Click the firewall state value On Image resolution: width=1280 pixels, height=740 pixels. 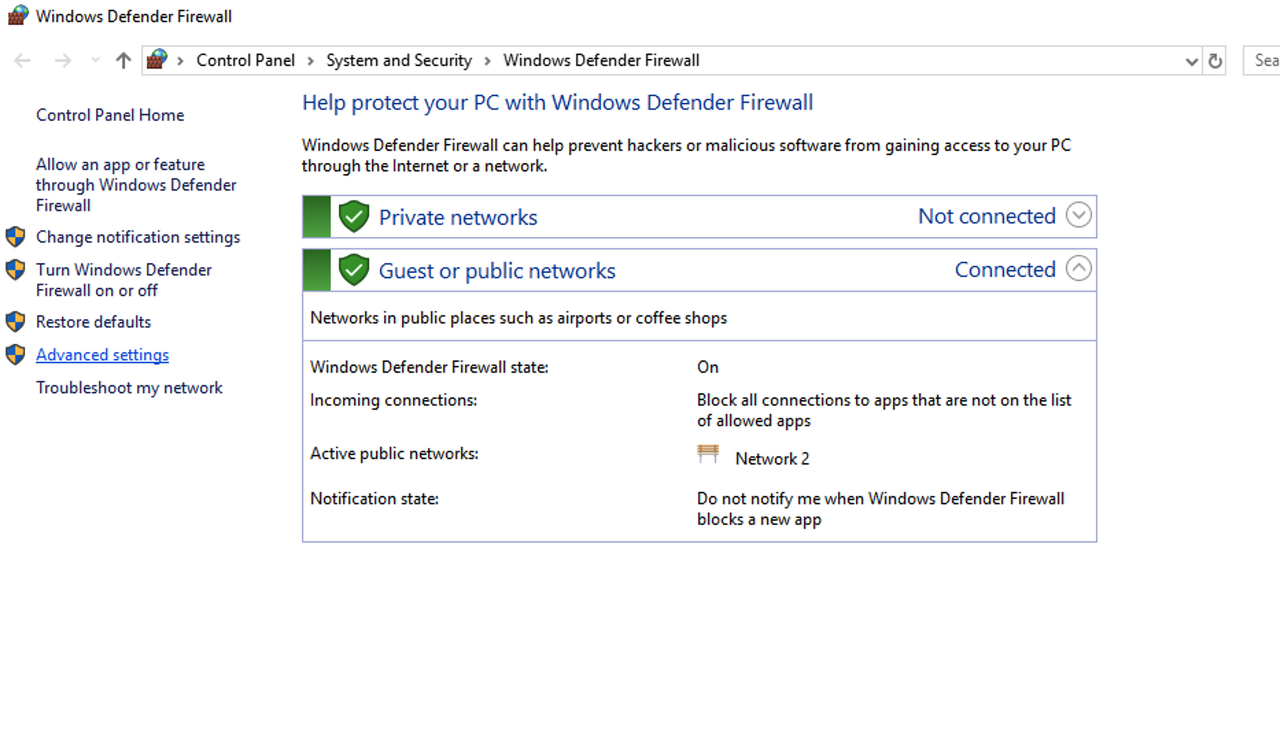[708, 367]
